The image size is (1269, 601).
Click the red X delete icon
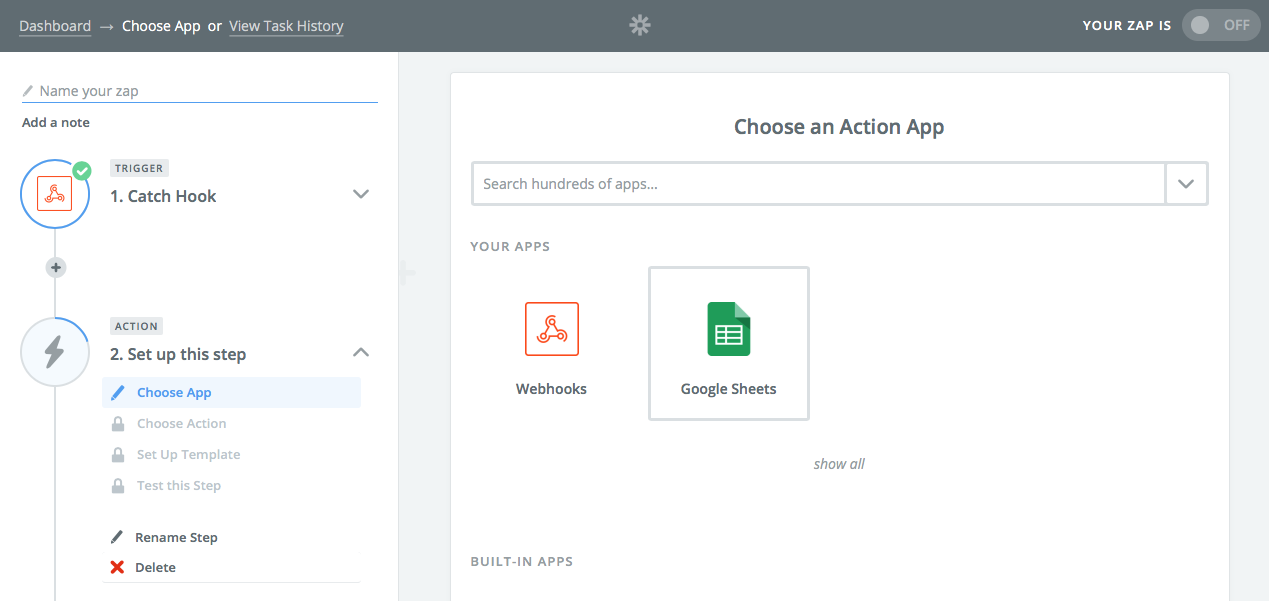117,567
